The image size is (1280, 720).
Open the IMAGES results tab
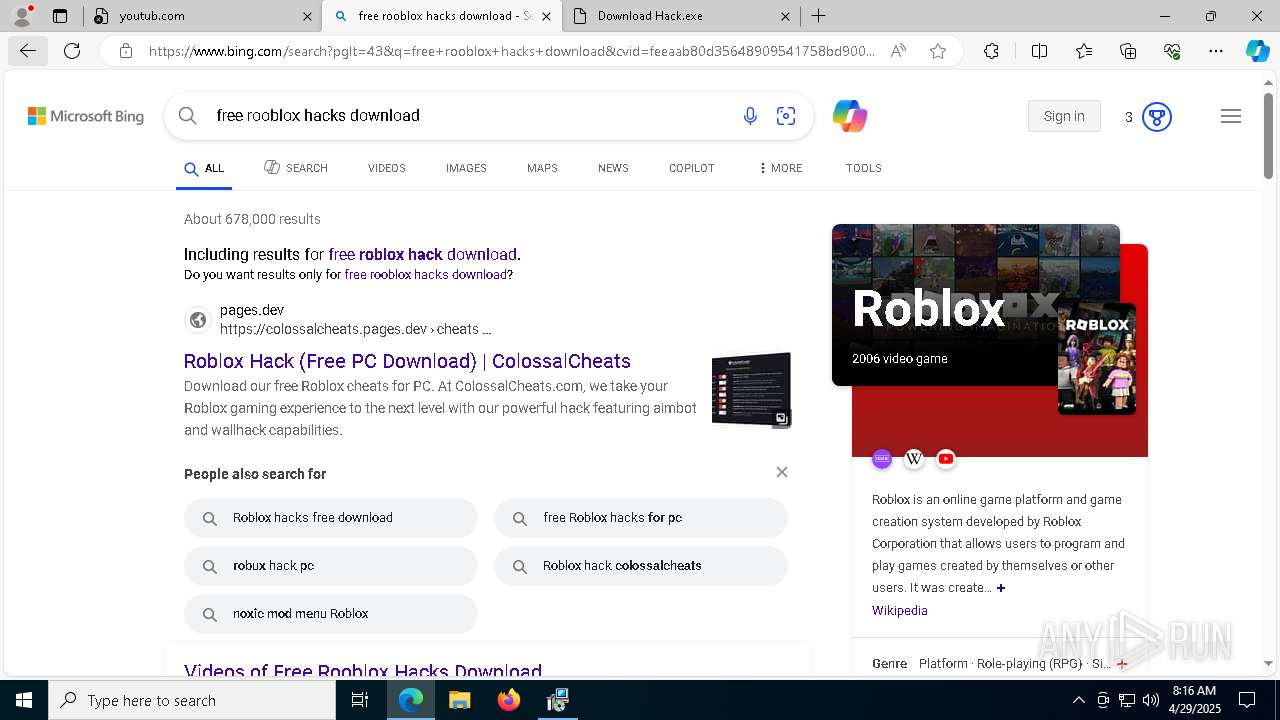point(466,168)
